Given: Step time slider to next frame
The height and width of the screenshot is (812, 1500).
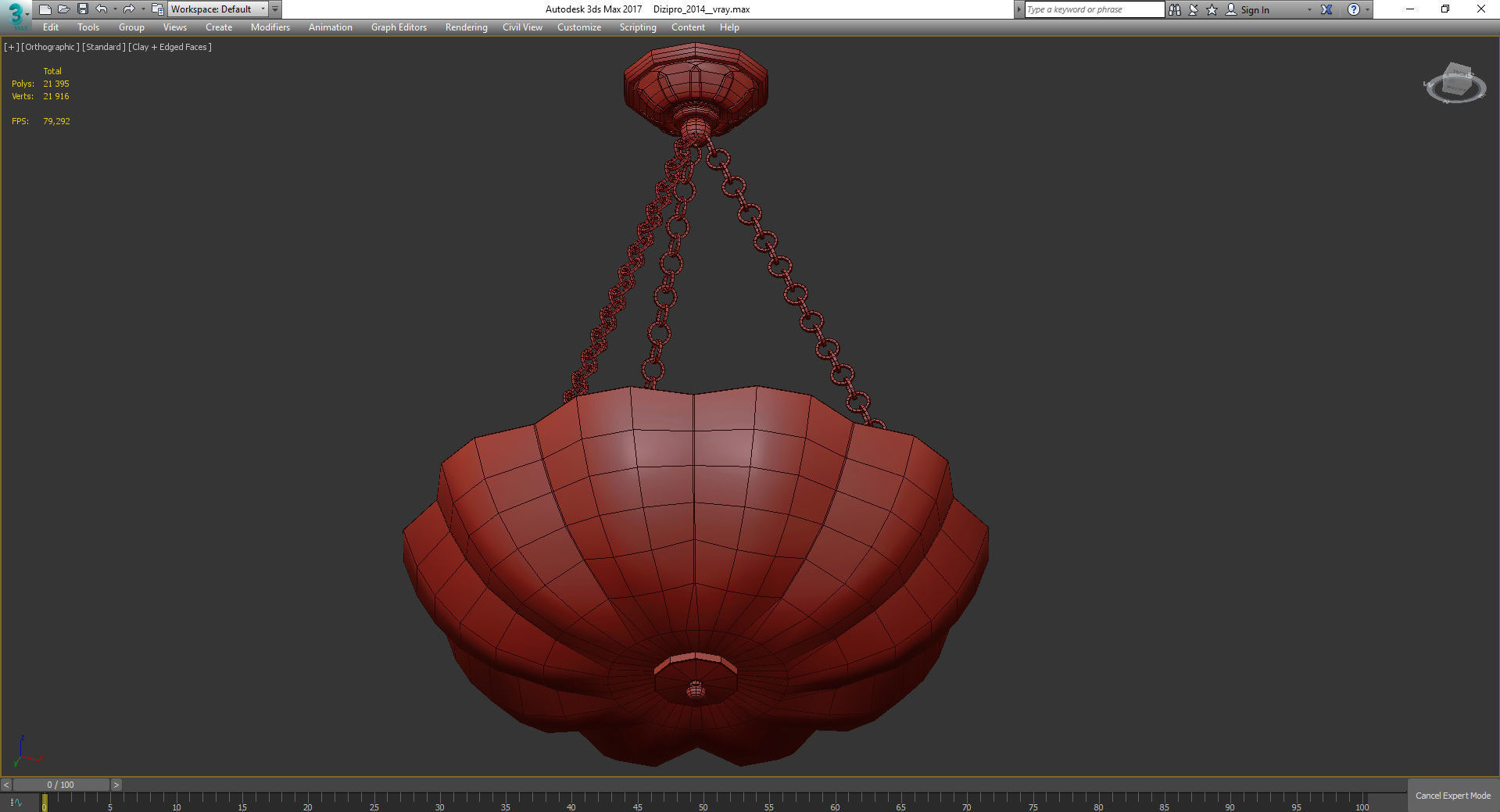Looking at the screenshot, I should [x=116, y=785].
